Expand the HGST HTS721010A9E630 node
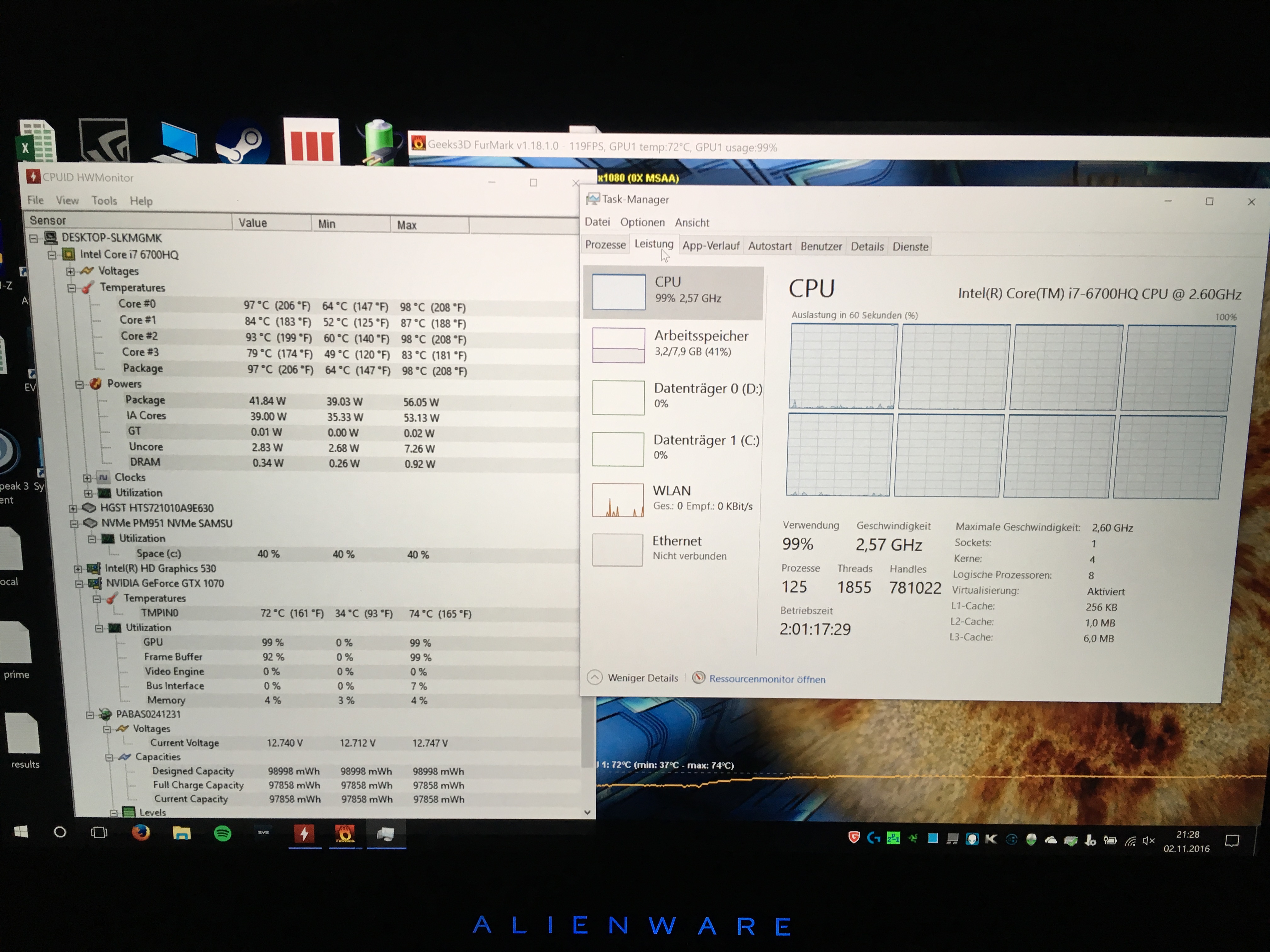 73,508
